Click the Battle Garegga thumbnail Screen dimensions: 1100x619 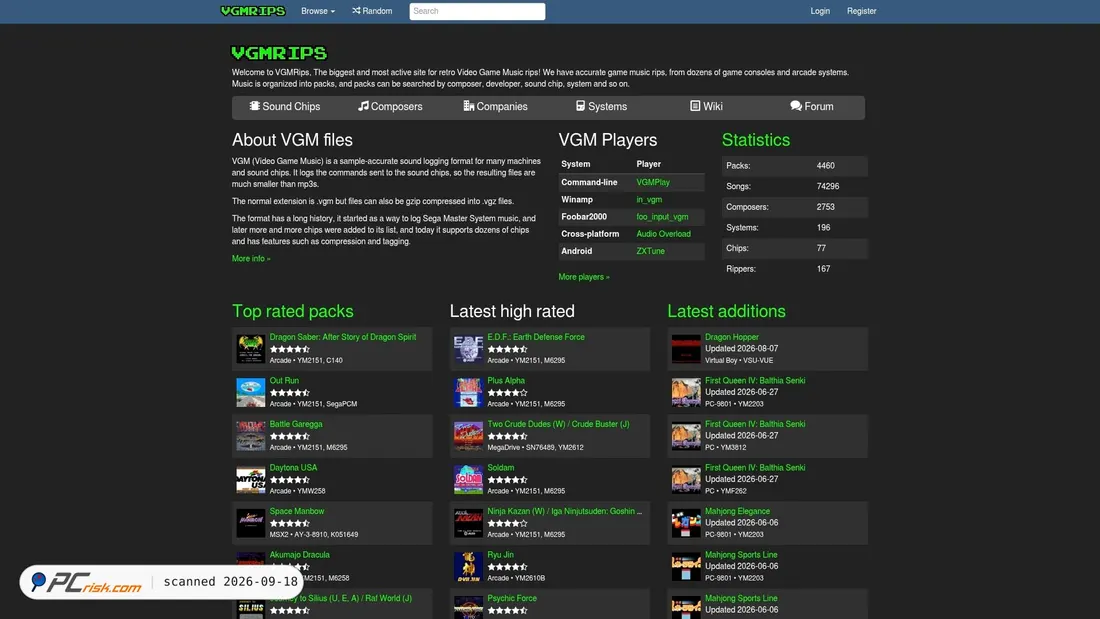(x=250, y=436)
